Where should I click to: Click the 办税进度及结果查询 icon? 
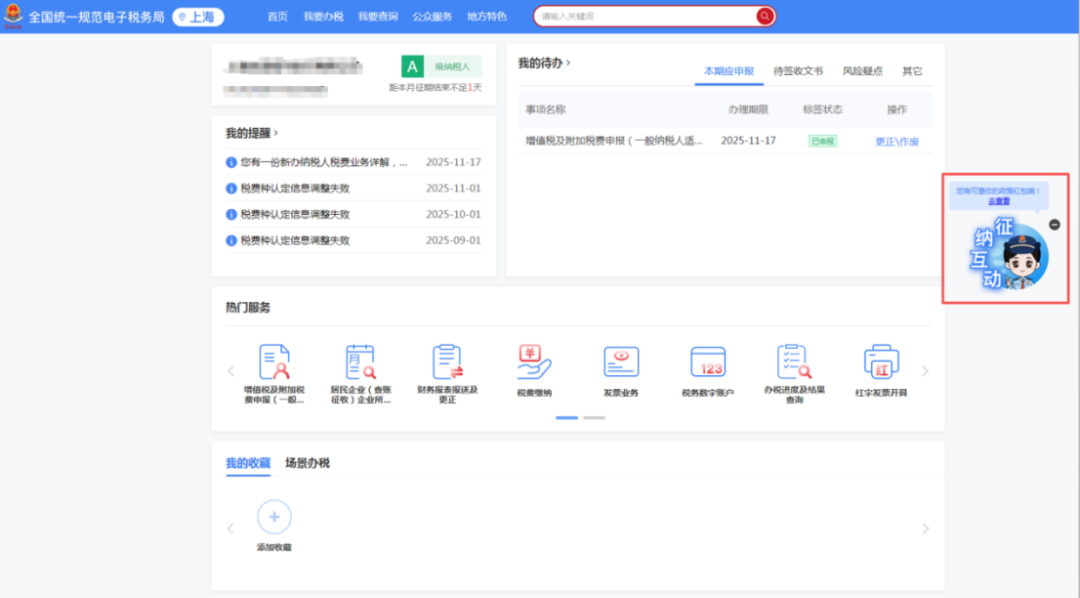click(794, 362)
